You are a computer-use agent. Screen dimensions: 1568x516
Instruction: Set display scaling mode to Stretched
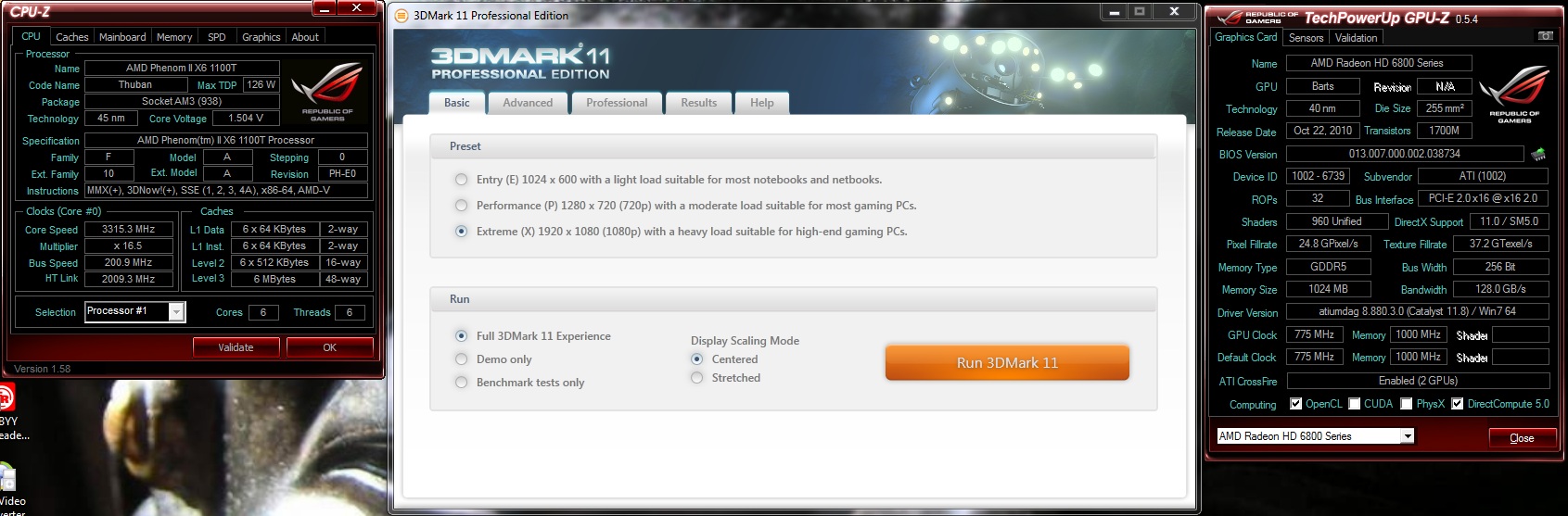pos(696,378)
